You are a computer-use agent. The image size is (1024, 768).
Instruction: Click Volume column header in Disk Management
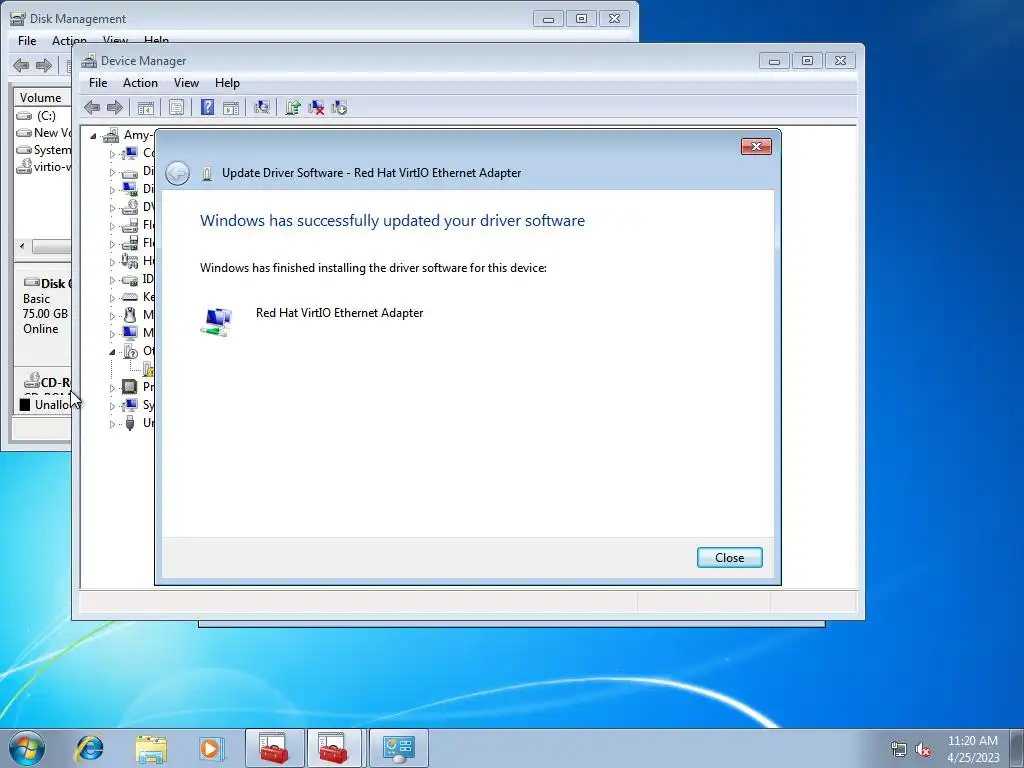tap(40, 97)
